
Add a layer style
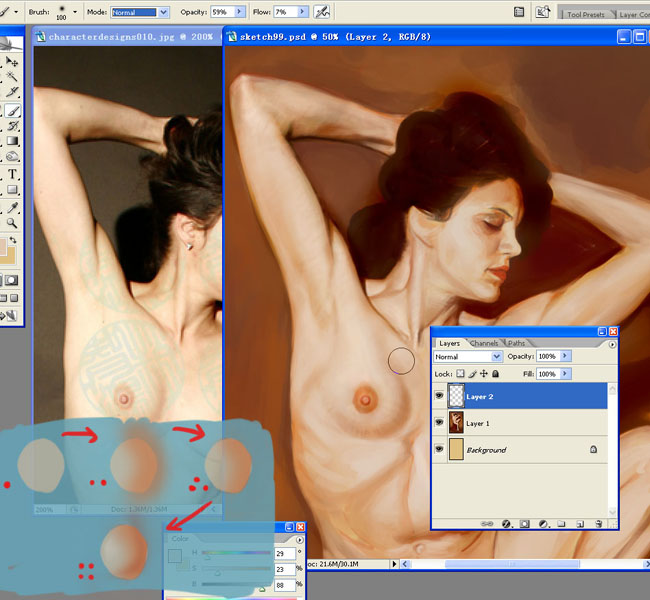coord(506,524)
